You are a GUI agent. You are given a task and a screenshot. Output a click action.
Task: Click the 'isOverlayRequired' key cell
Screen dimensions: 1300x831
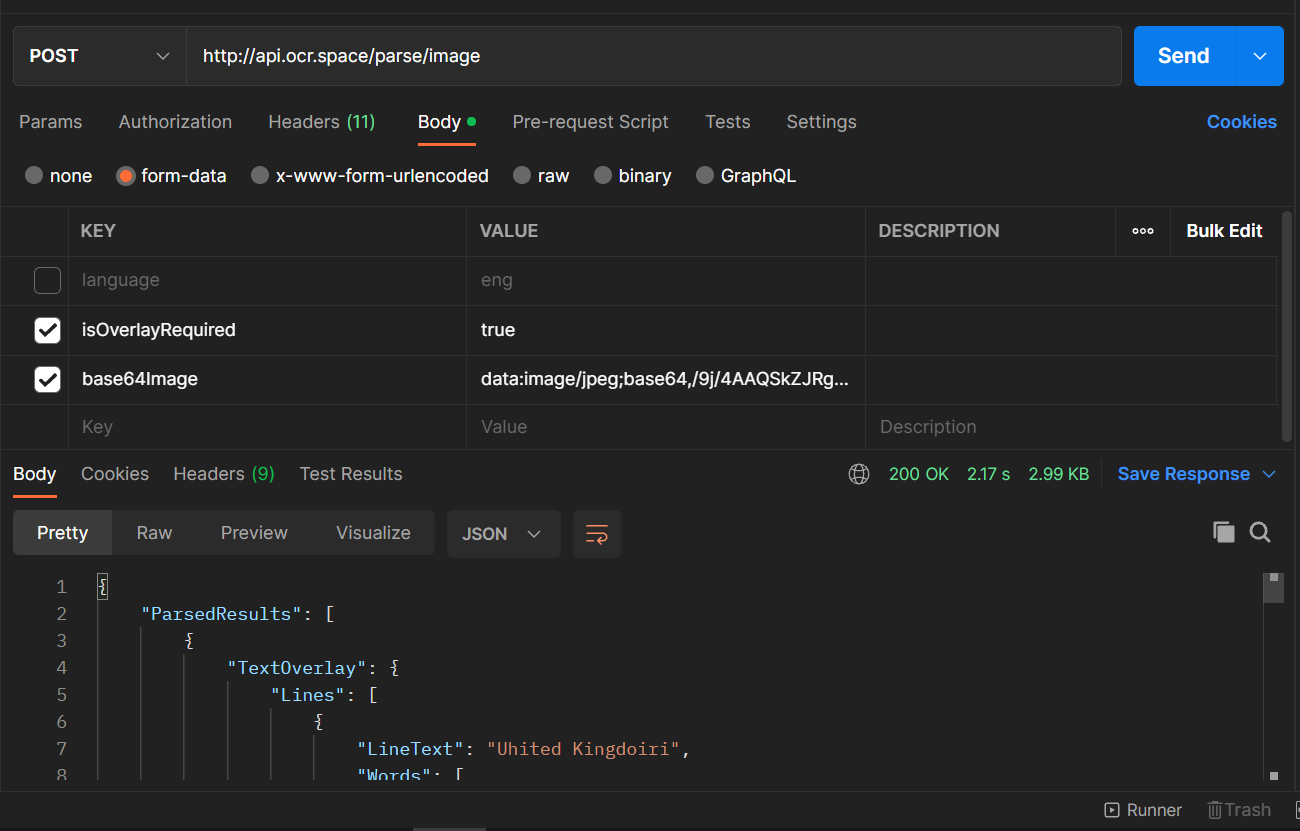(x=267, y=330)
